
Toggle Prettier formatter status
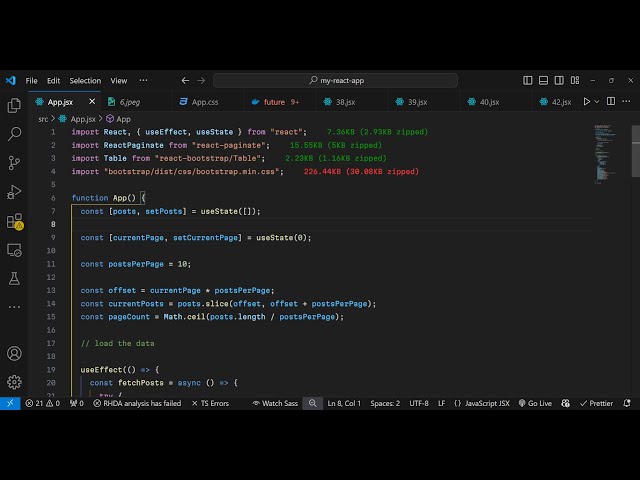pos(597,403)
